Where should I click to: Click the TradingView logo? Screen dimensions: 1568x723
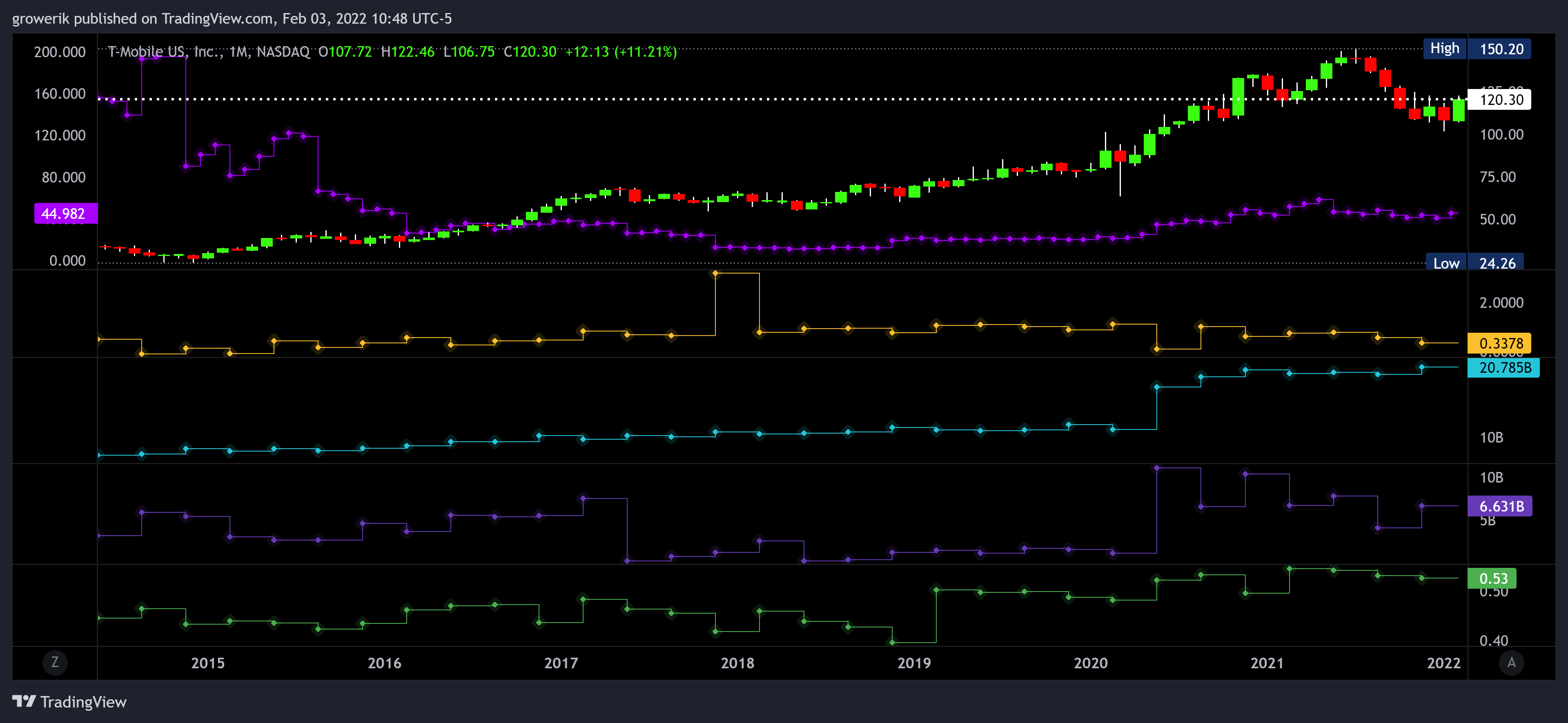pos(69,702)
